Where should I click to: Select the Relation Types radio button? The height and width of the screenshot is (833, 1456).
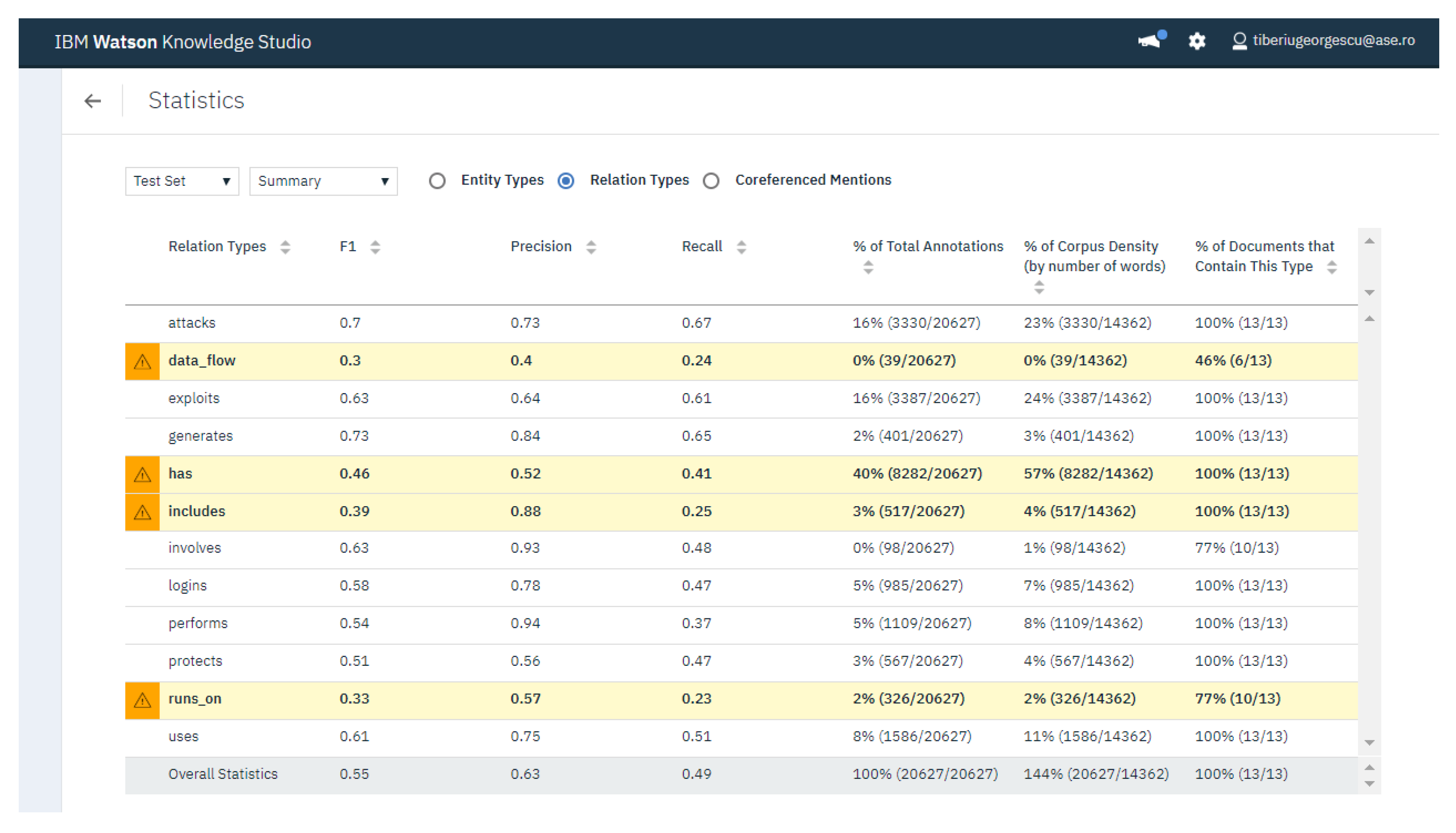(x=566, y=181)
